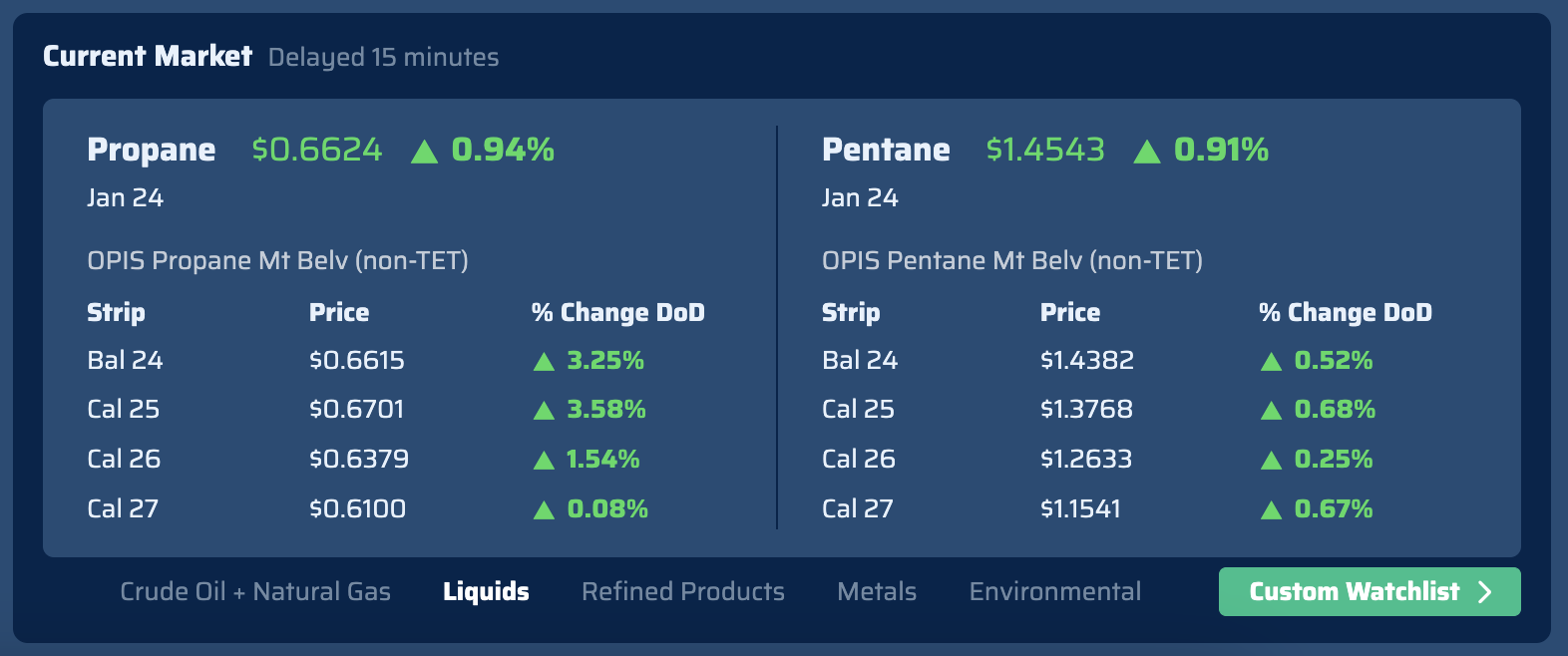Click the Delayed 15 minutes text
The image size is (1568, 656).
pos(383,57)
